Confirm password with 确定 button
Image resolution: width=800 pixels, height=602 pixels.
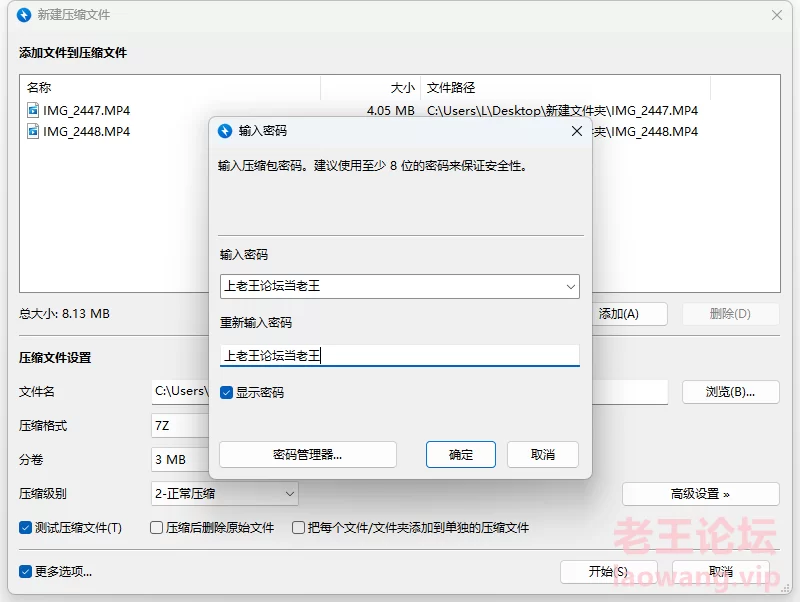[x=461, y=455]
